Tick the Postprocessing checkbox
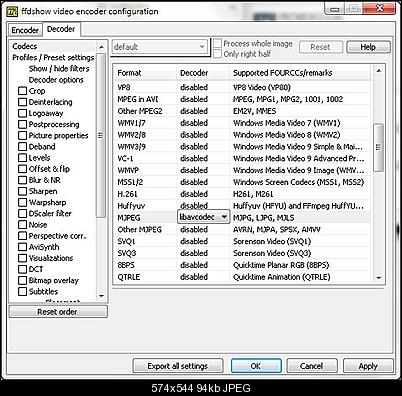 (x=23, y=124)
